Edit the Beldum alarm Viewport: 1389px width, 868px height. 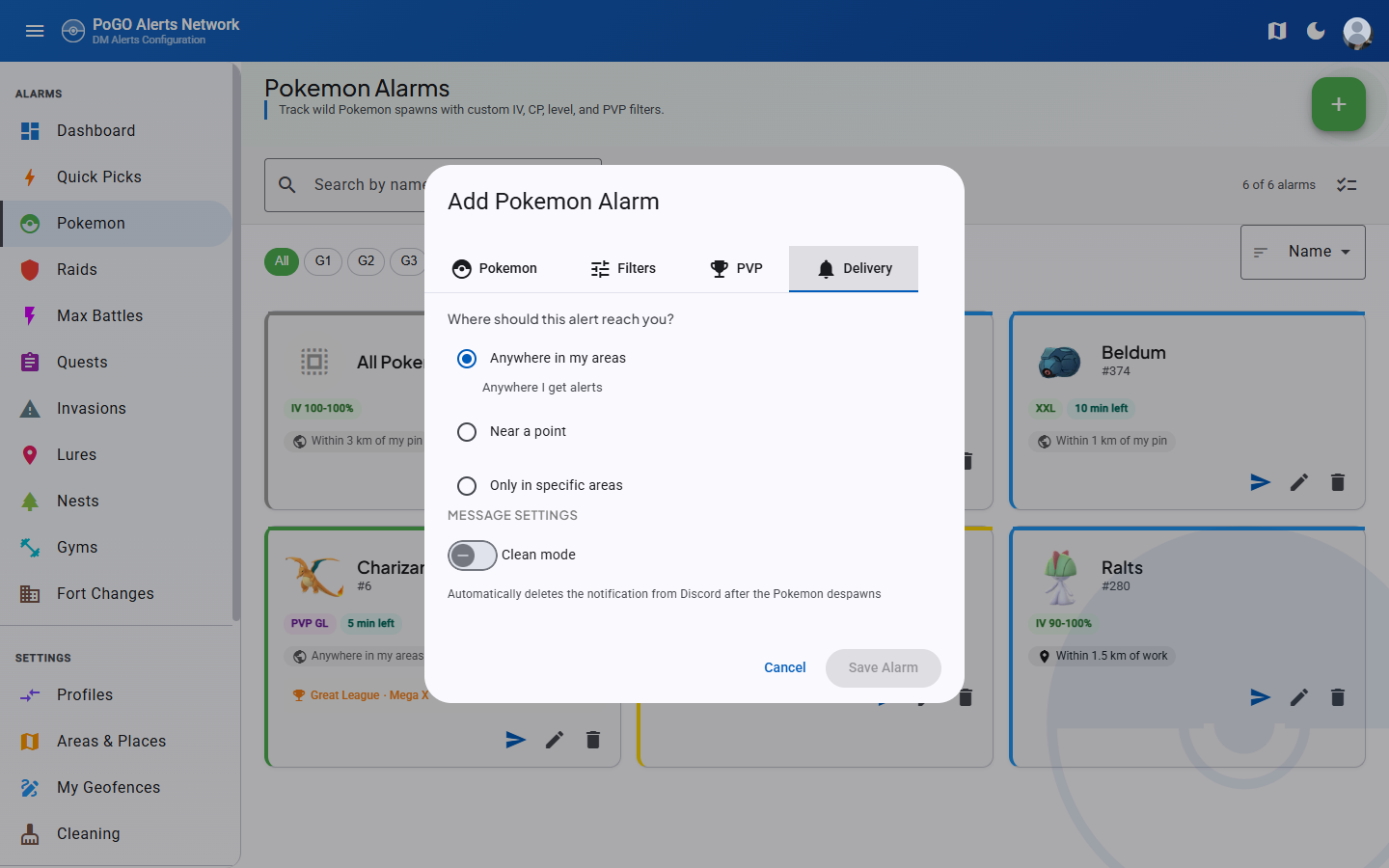pyautogui.click(x=1299, y=482)
